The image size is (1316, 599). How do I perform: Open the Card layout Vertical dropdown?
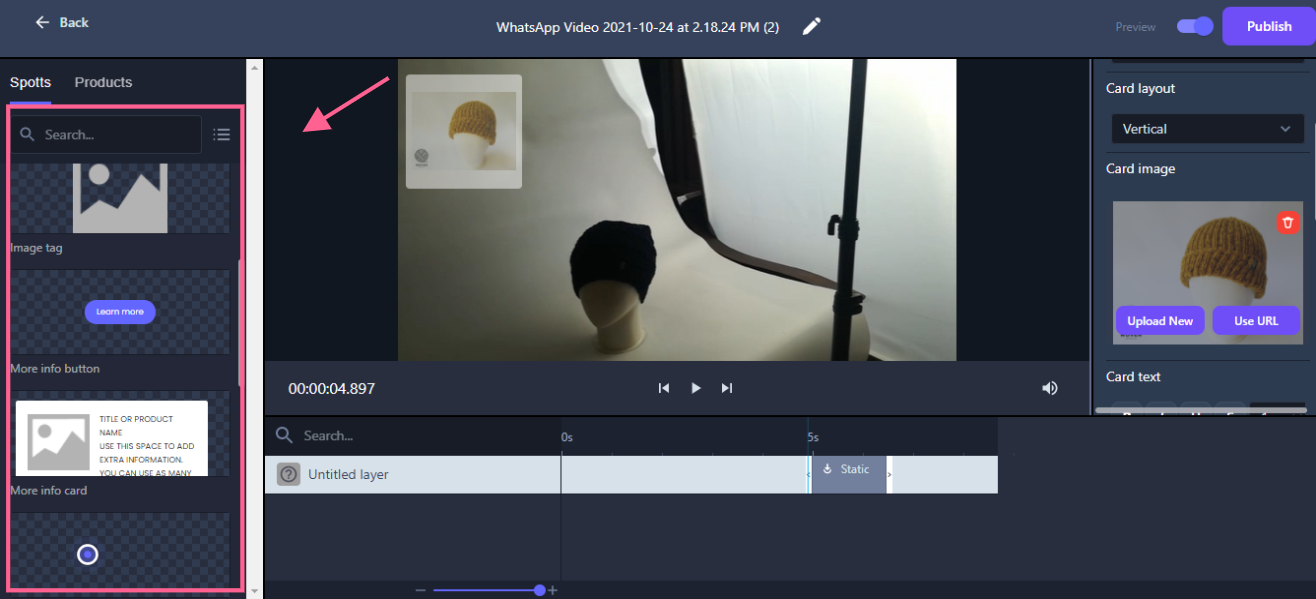(1207, 129)
